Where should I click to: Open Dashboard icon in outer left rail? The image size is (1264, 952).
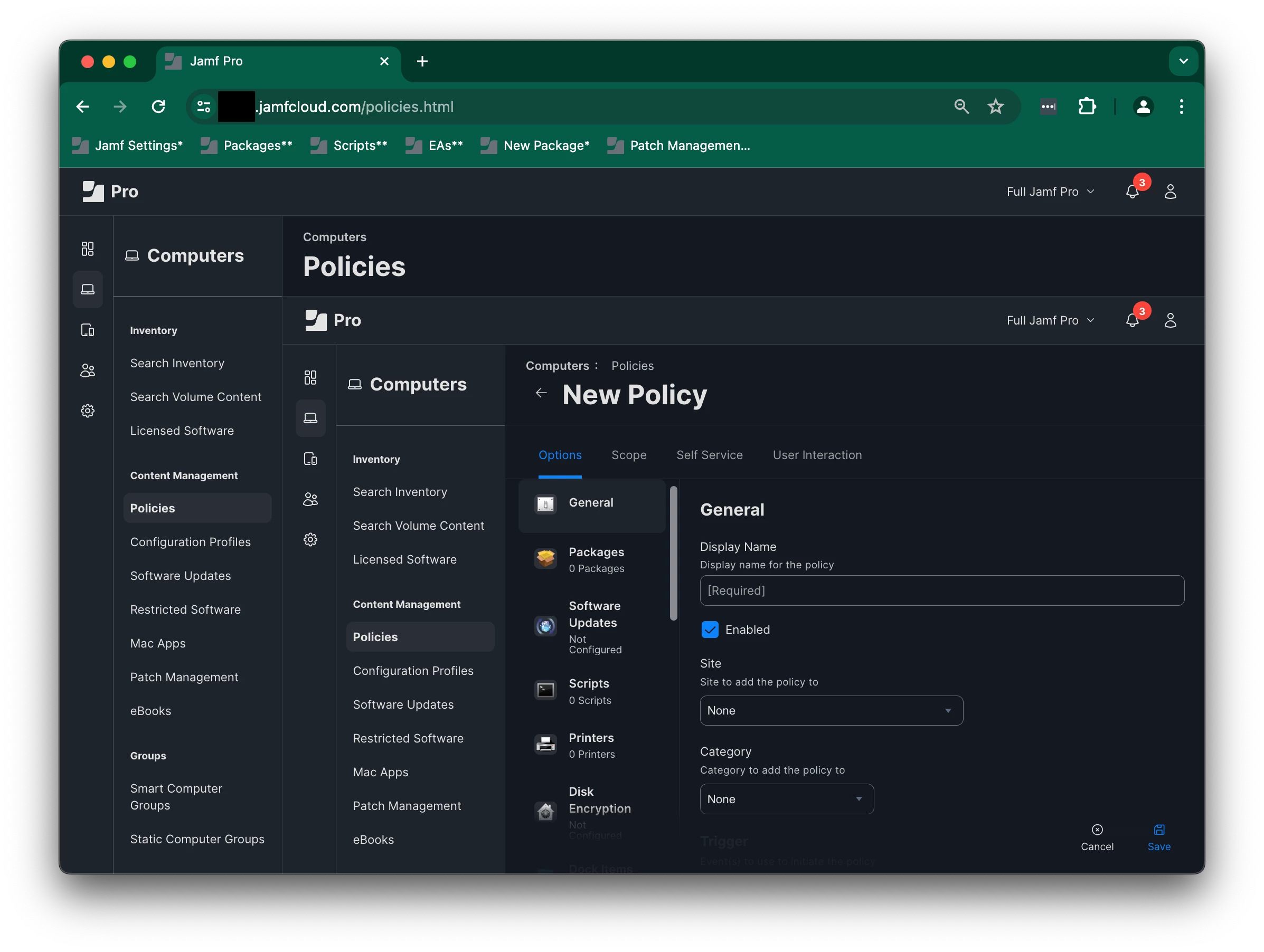[88, 249]
